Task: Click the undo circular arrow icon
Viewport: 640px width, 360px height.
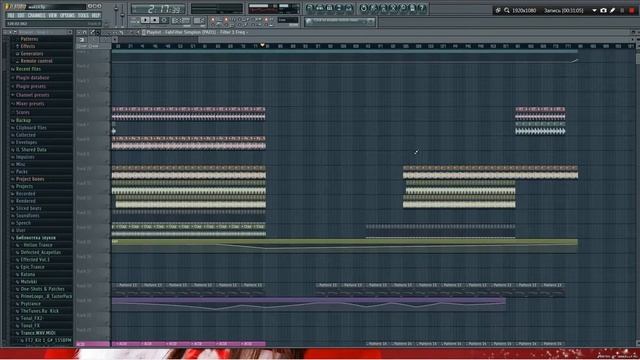Action: coord(364,8)
